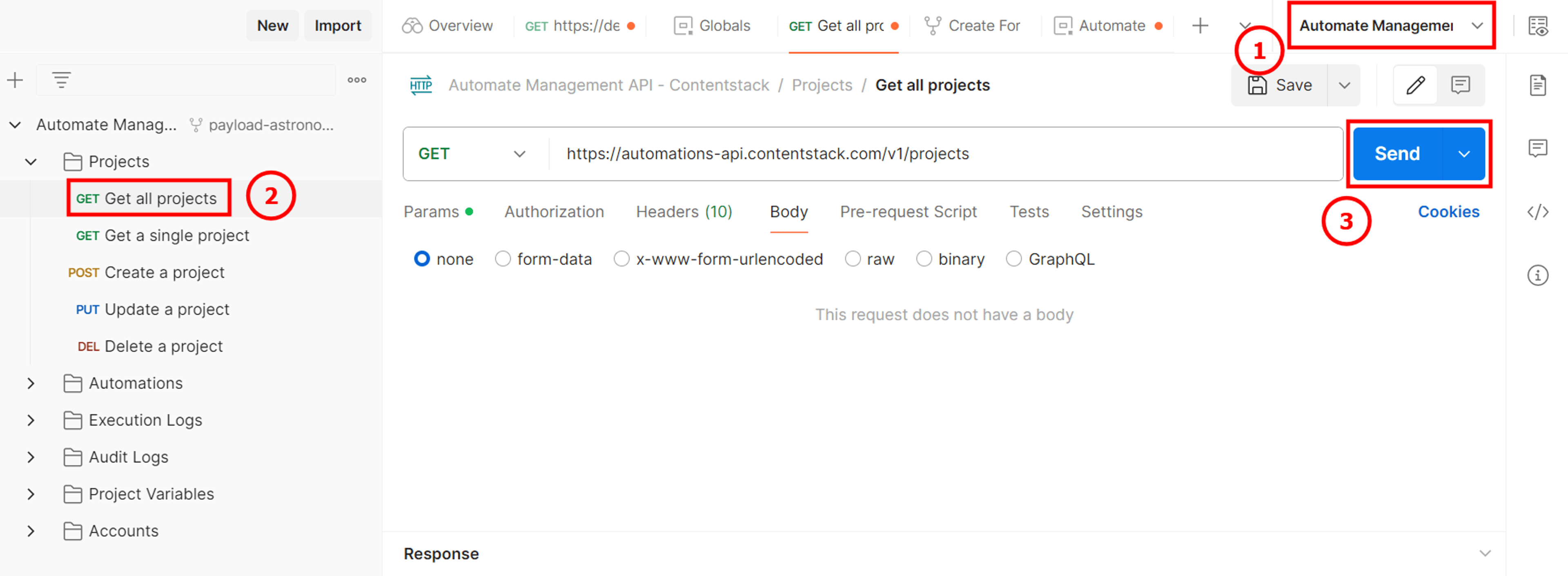The height and width of the screenshot is (576, 1568).
Task: Open the Save options dropdown arrow
Action: (1344, 85)
